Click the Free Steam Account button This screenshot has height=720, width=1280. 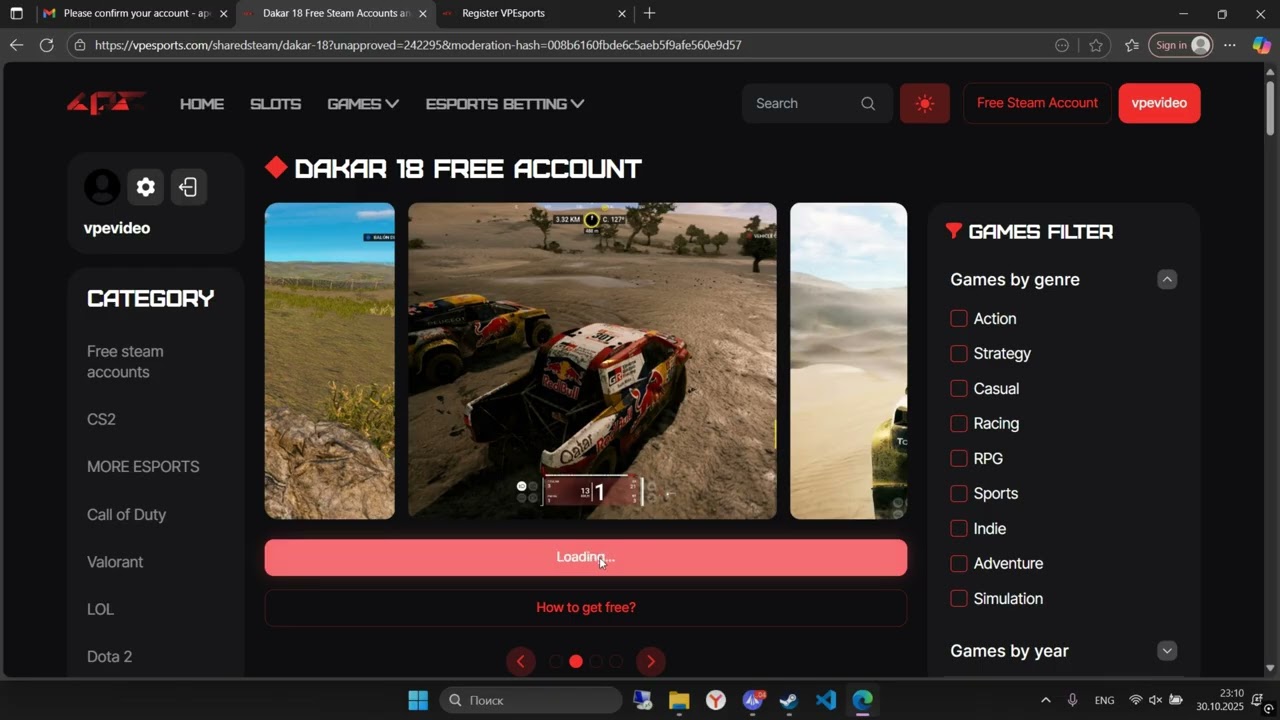click(x=1037, y=103)
